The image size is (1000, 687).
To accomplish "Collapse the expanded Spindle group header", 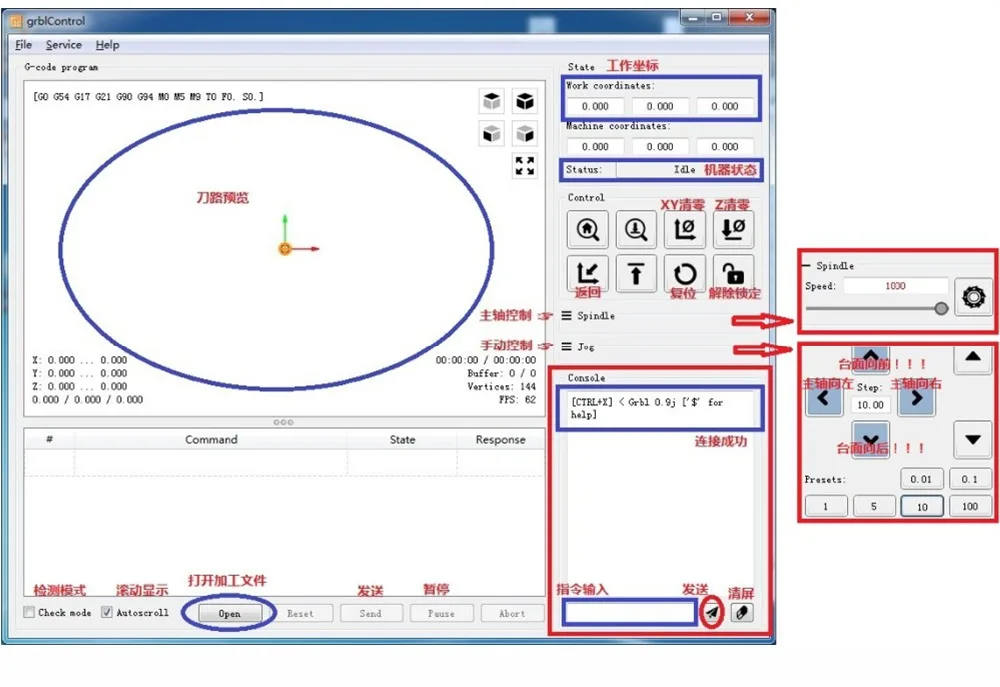I will click(828, 265).
